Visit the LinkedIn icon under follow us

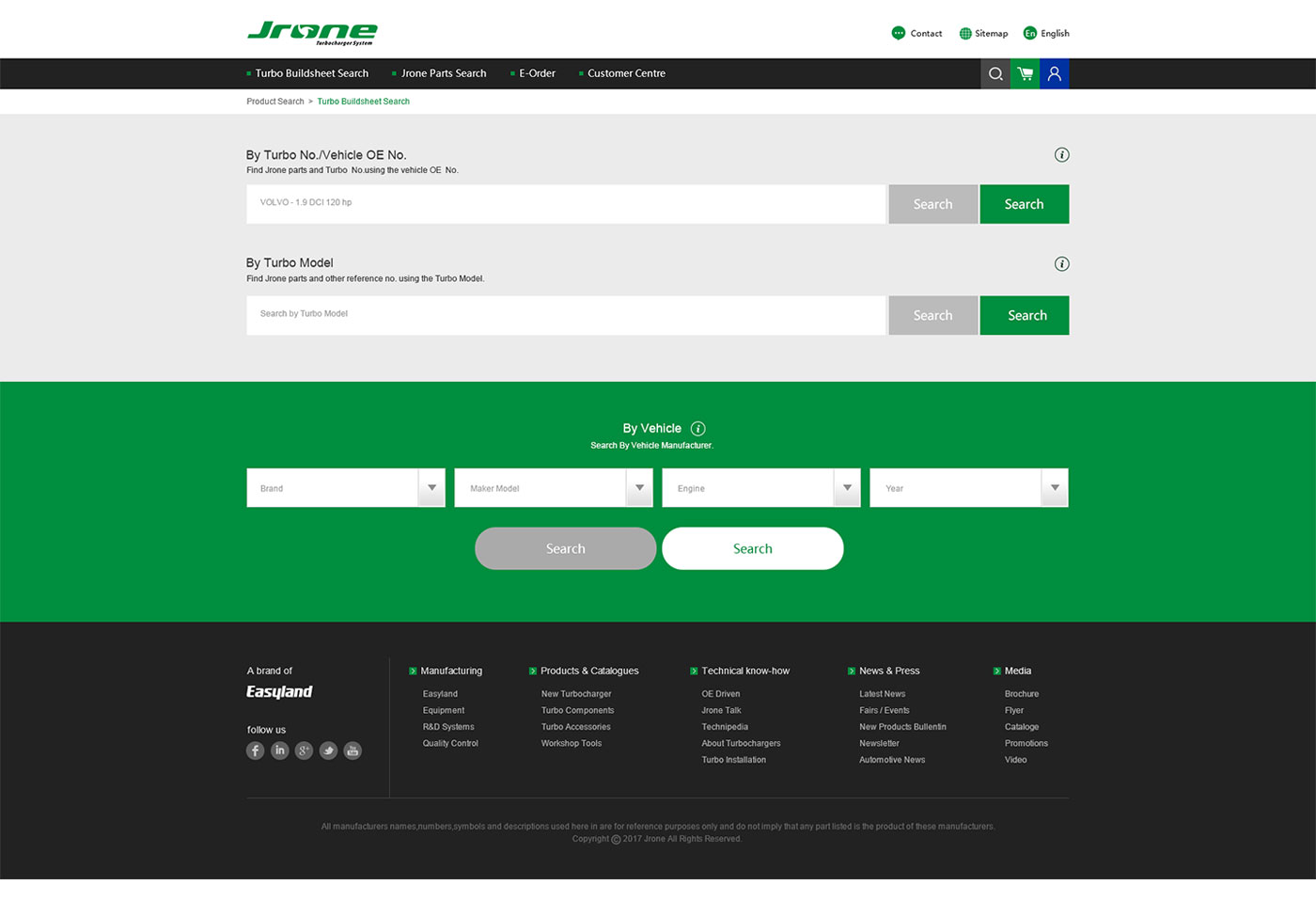[x=279, y=751]
